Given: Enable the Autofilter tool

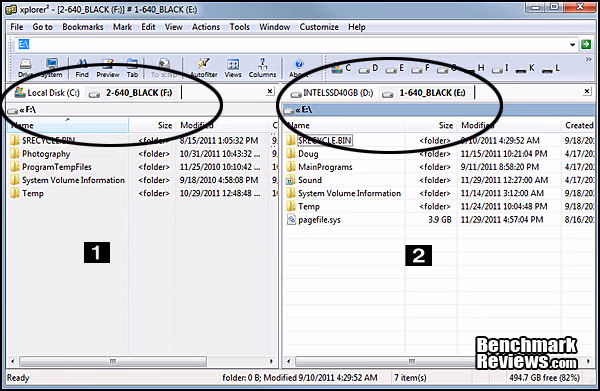Looking at the screenshot, I should pyautogui.click(x=204, y=68).
